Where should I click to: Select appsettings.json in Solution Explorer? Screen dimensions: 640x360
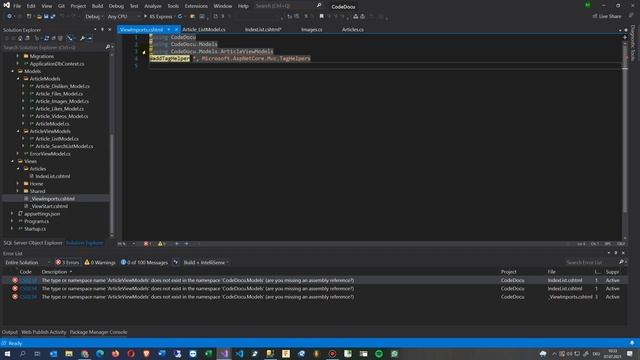click(42, 213)
